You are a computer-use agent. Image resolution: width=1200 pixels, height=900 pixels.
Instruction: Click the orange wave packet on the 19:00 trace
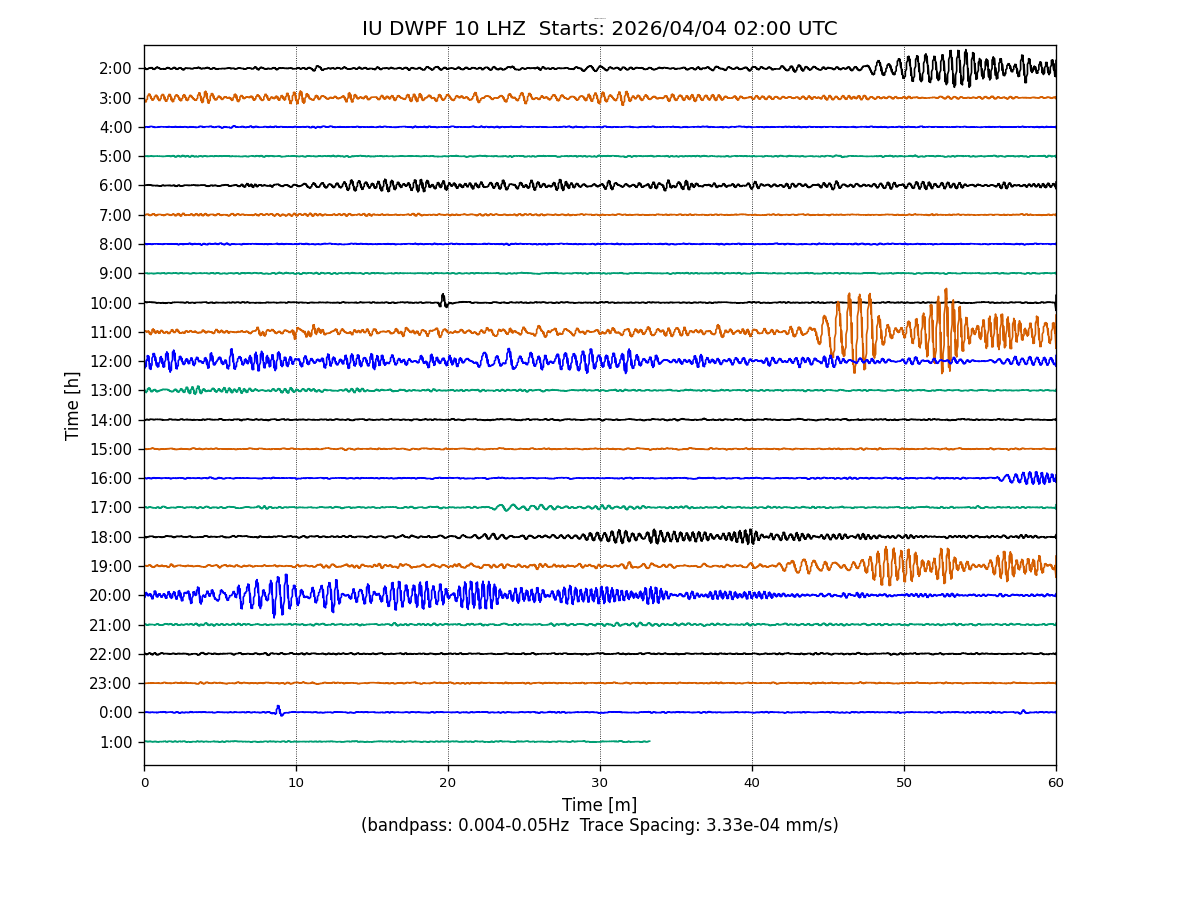pyautogui.click(x=900, y=566)
